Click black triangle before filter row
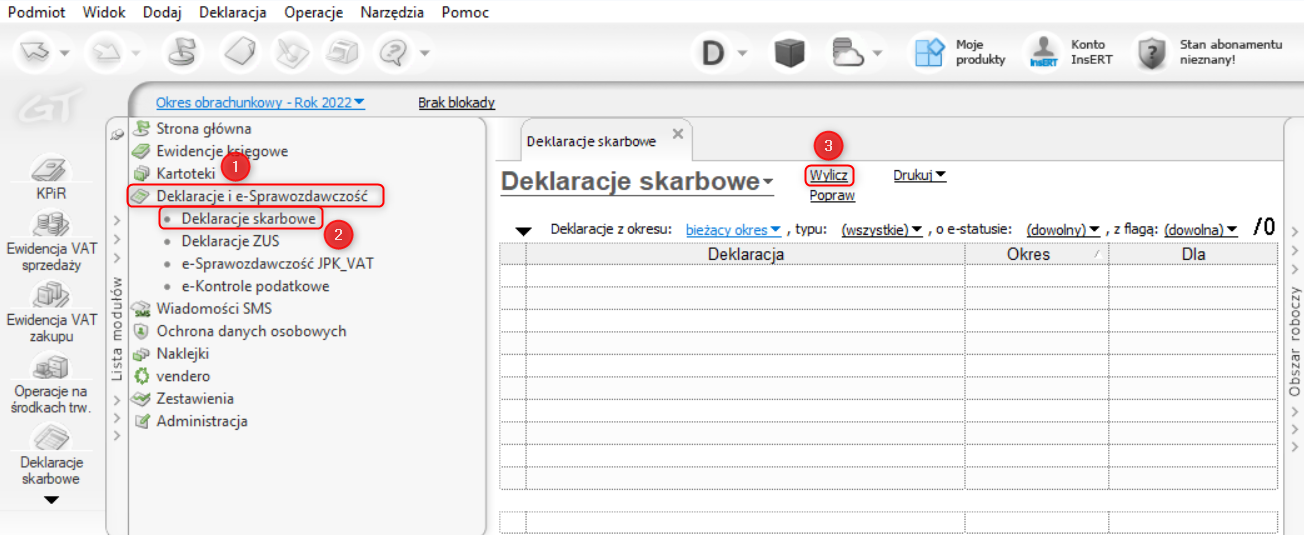The image size is (1304, 535). pos(523,231)
